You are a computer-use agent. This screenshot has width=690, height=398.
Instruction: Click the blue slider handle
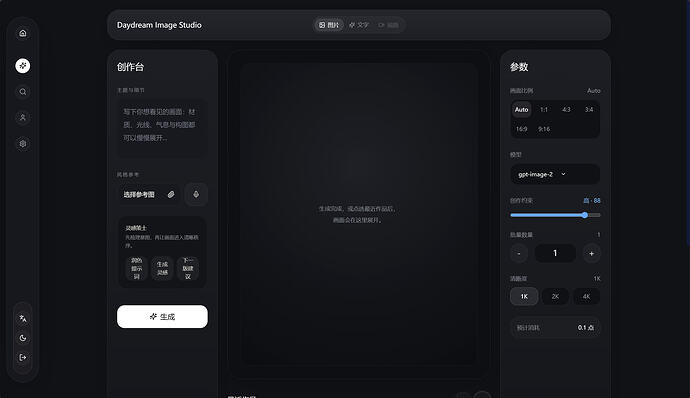pyautogui.click(x=585, y=215)
